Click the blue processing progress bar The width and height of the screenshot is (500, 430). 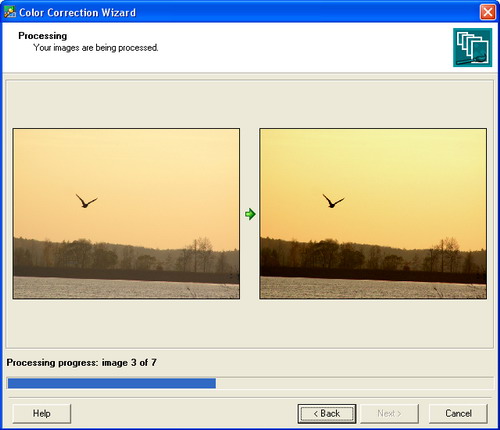[250, 383]
